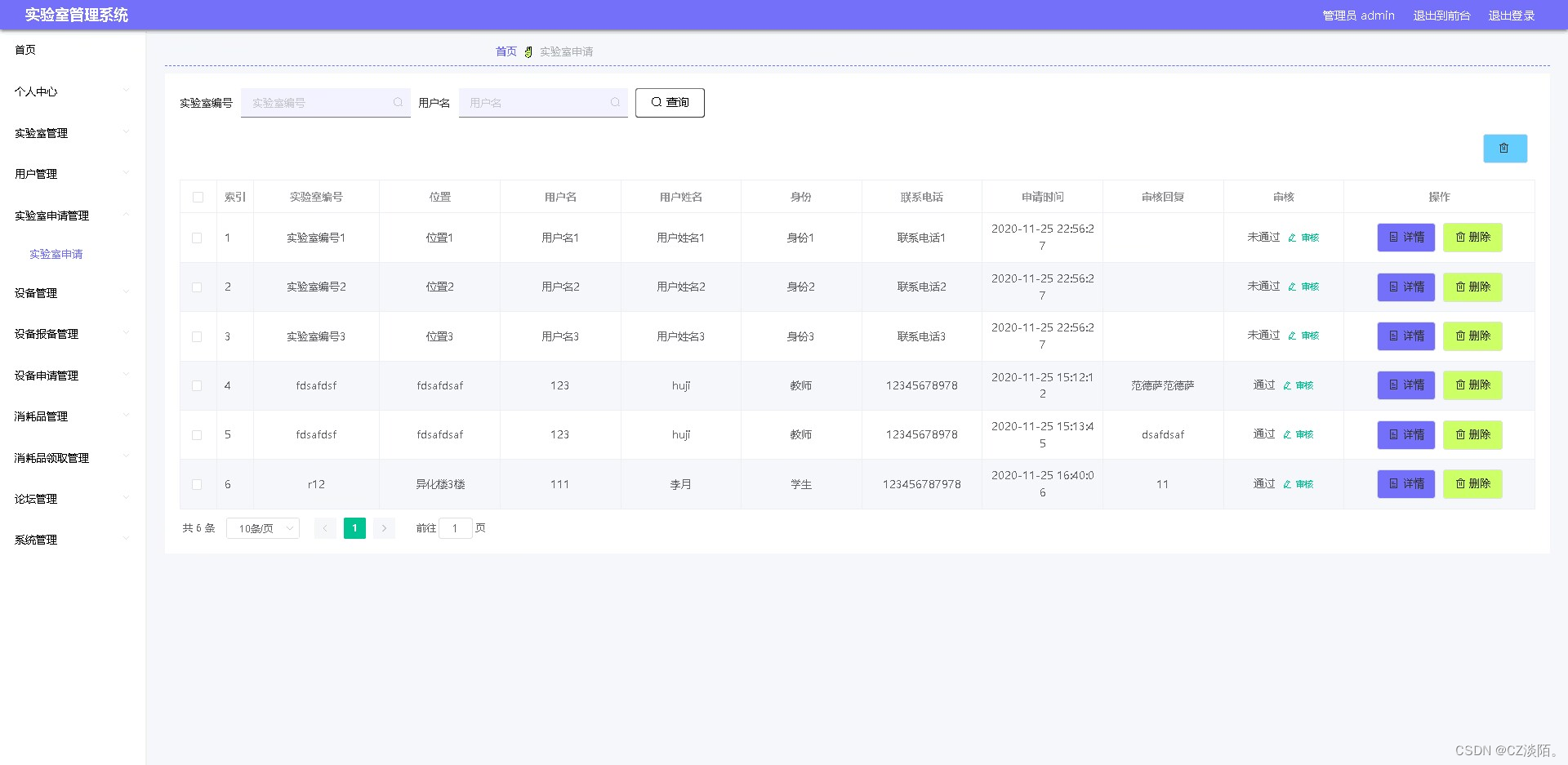Check the checkbox for row index 5
The height and width of the screenshot is (765, 1568).
pyautogui.click(x=197, y=435)
